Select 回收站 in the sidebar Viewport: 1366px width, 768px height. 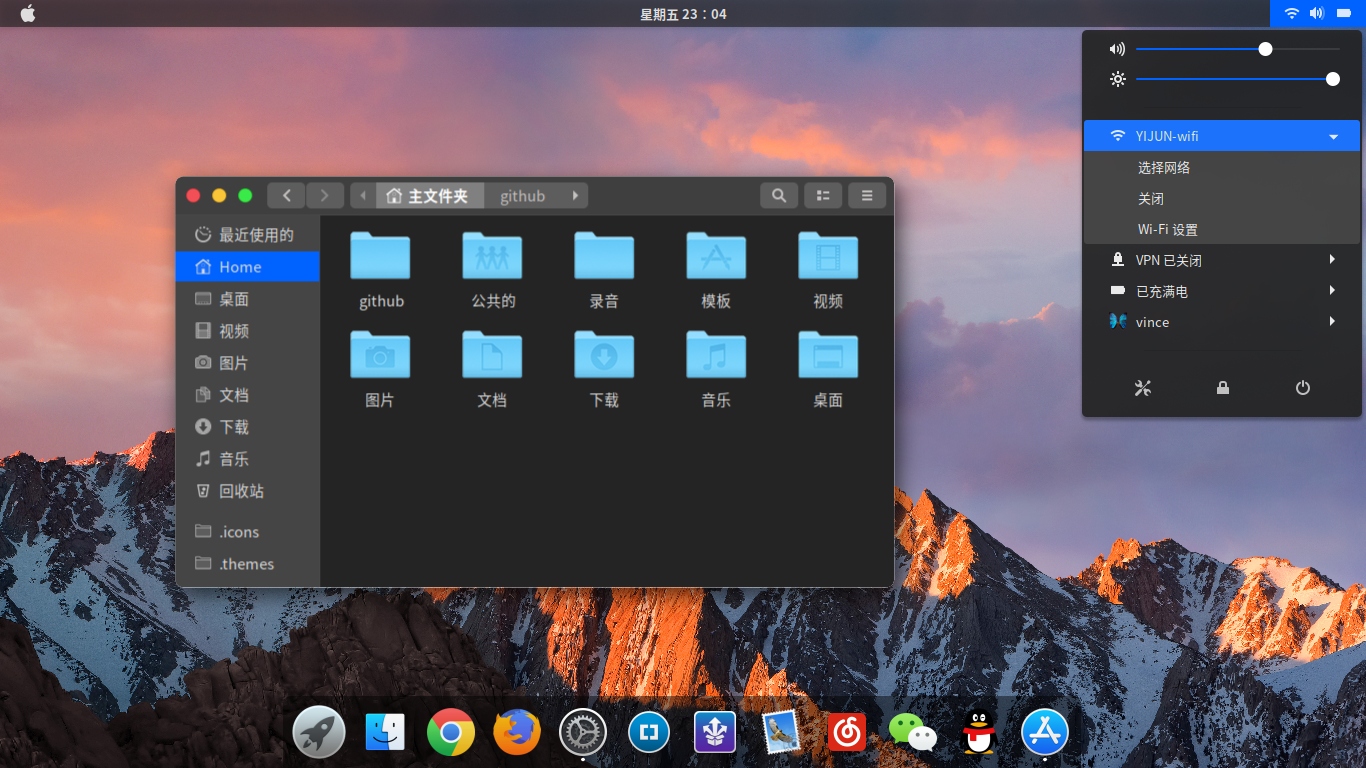coord(241,491)
